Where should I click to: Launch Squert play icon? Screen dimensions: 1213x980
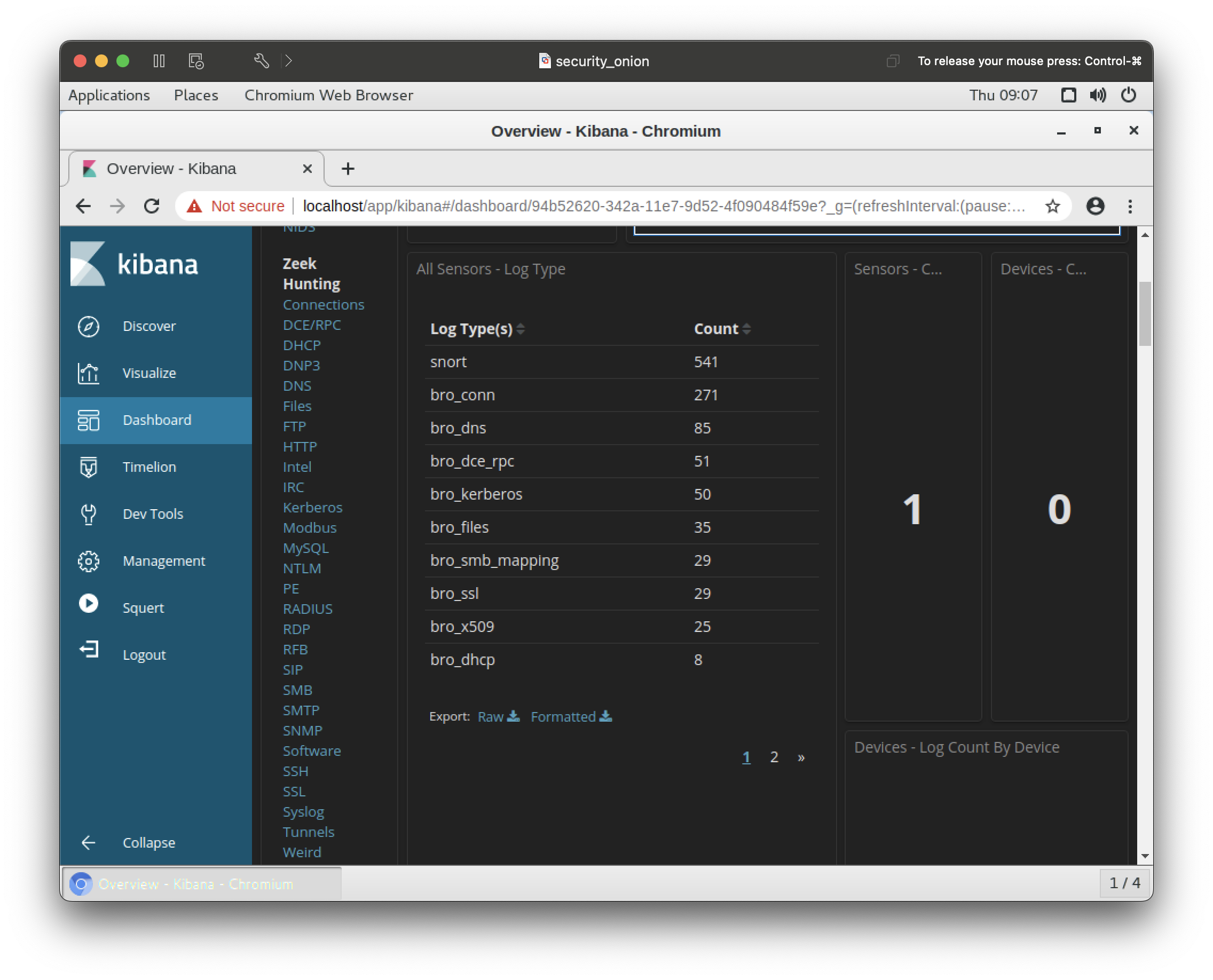[x=89, y=604]
